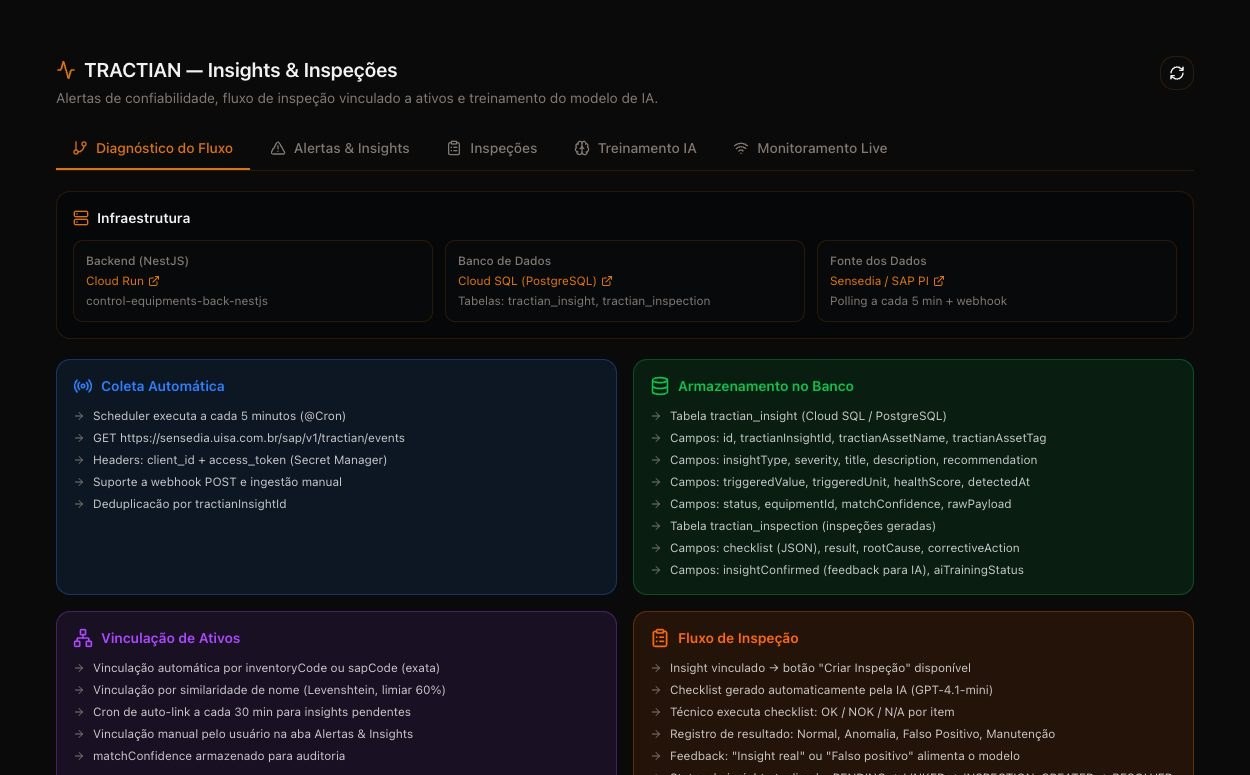Click 'Insight vinculado → botão Criar Inspeção' line
The image size is (1250, 775).
820,668
